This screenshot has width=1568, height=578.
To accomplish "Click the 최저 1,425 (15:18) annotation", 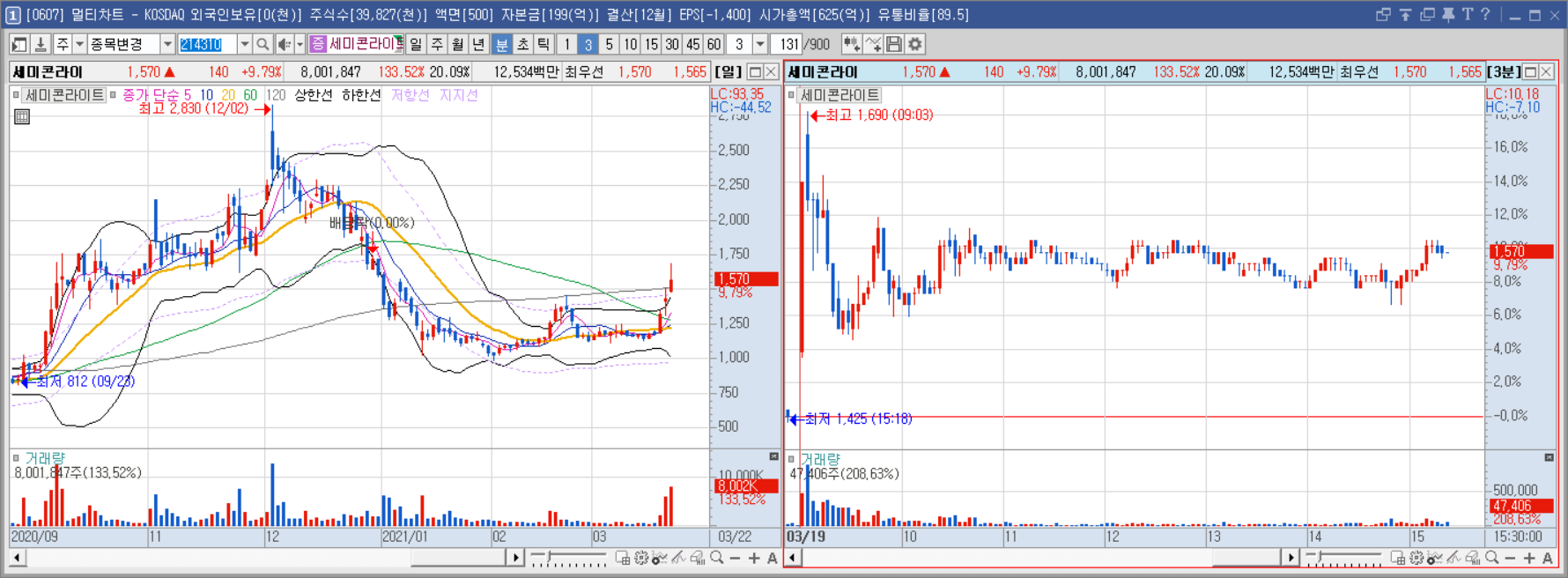I will tap(858, 419).
